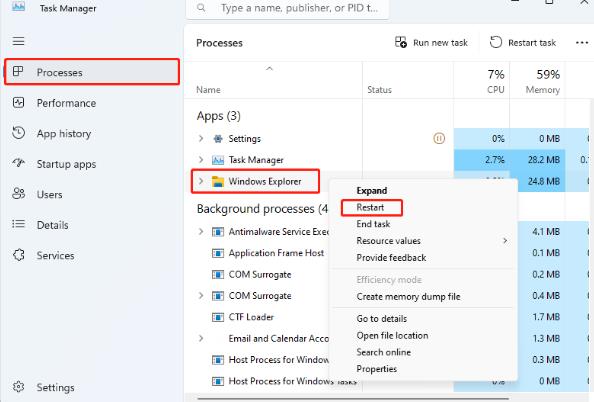The image size is (594, 402).
Task: Open the Resource values submenu arrow
Action: click(505, 241)
